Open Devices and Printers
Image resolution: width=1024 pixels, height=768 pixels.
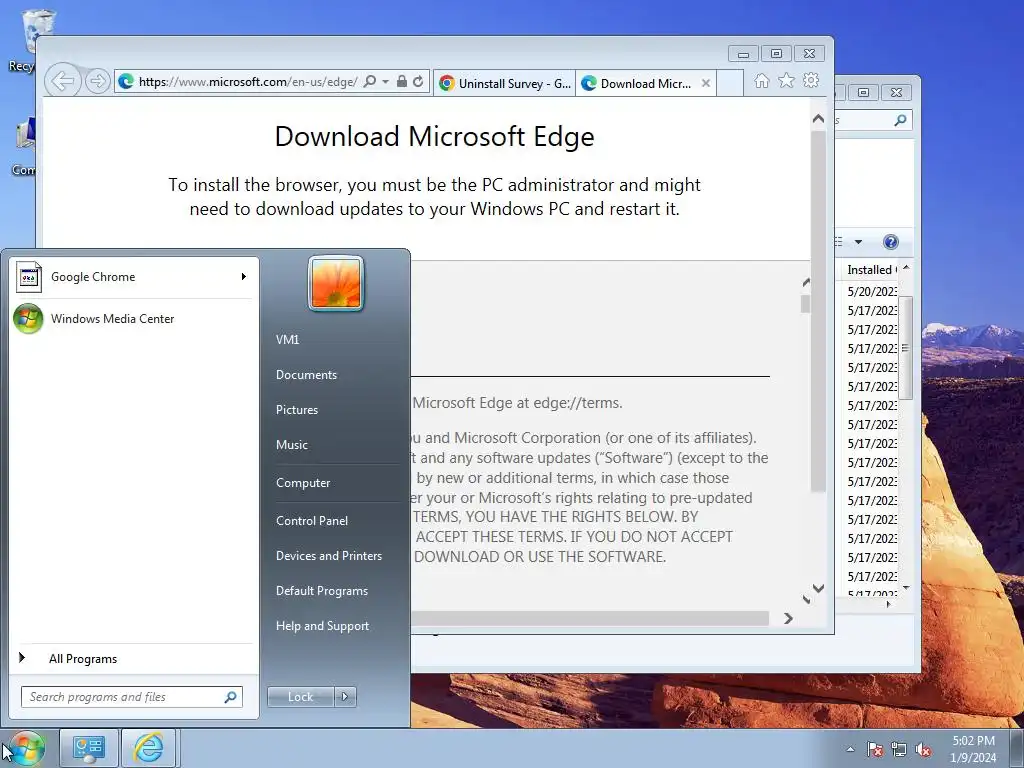328,556
